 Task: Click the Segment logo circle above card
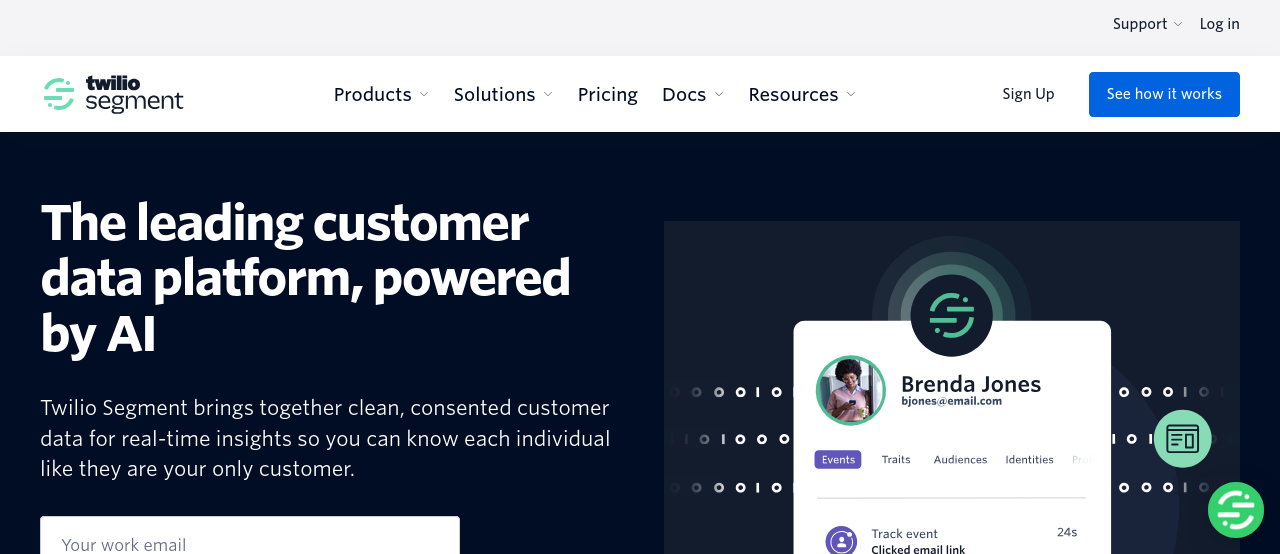951,315
